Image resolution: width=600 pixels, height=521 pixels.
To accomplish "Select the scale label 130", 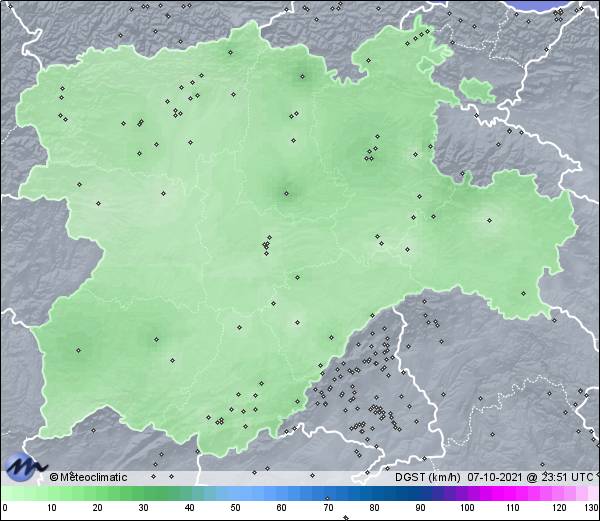I will click(x=592, y=508).
